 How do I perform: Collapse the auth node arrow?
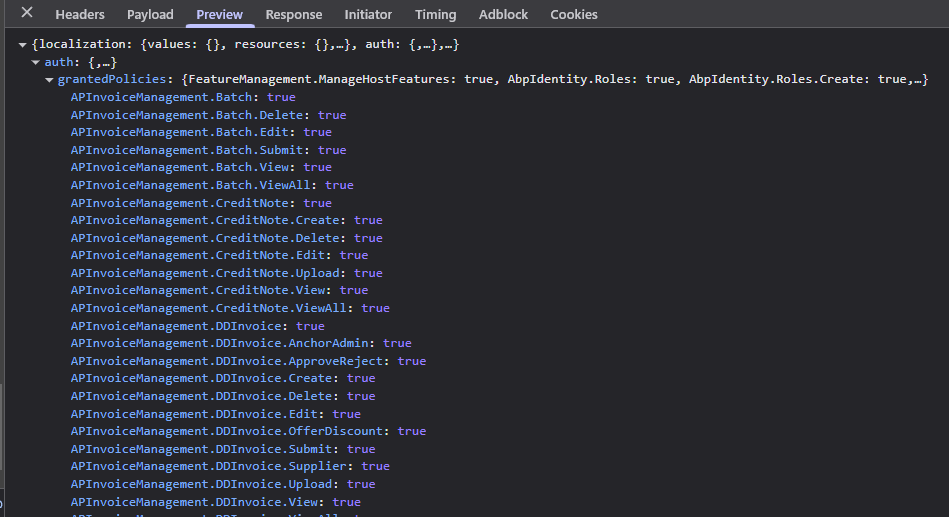click(36, 62)
